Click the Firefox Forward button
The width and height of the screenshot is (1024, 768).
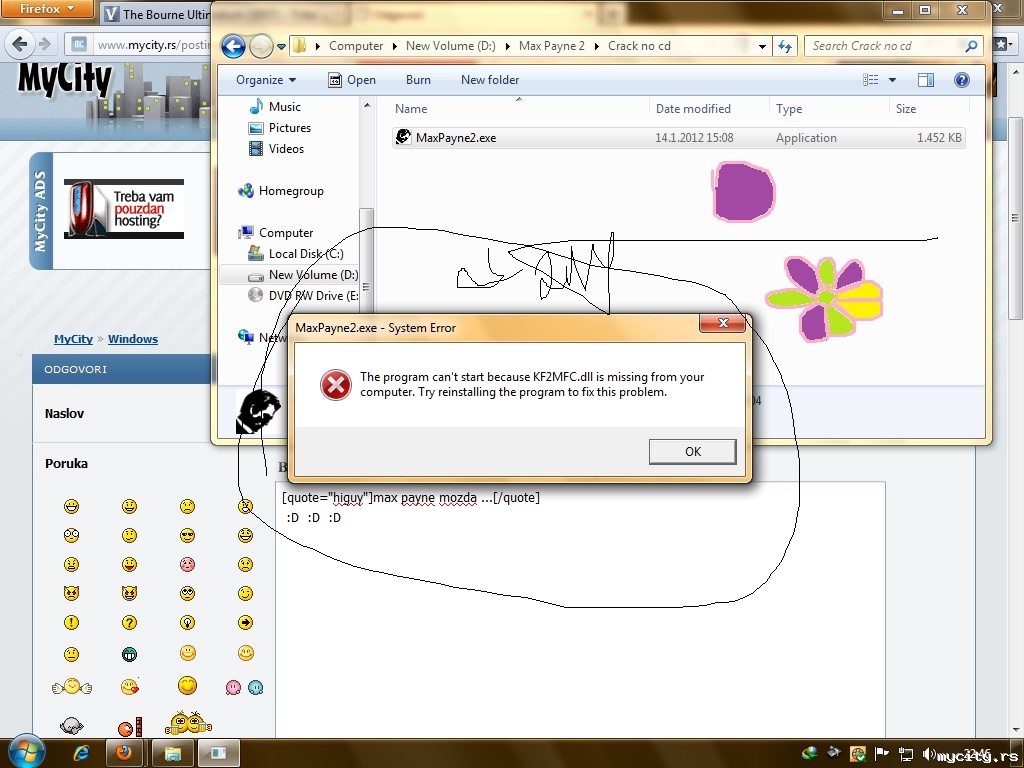click(44, 44)
